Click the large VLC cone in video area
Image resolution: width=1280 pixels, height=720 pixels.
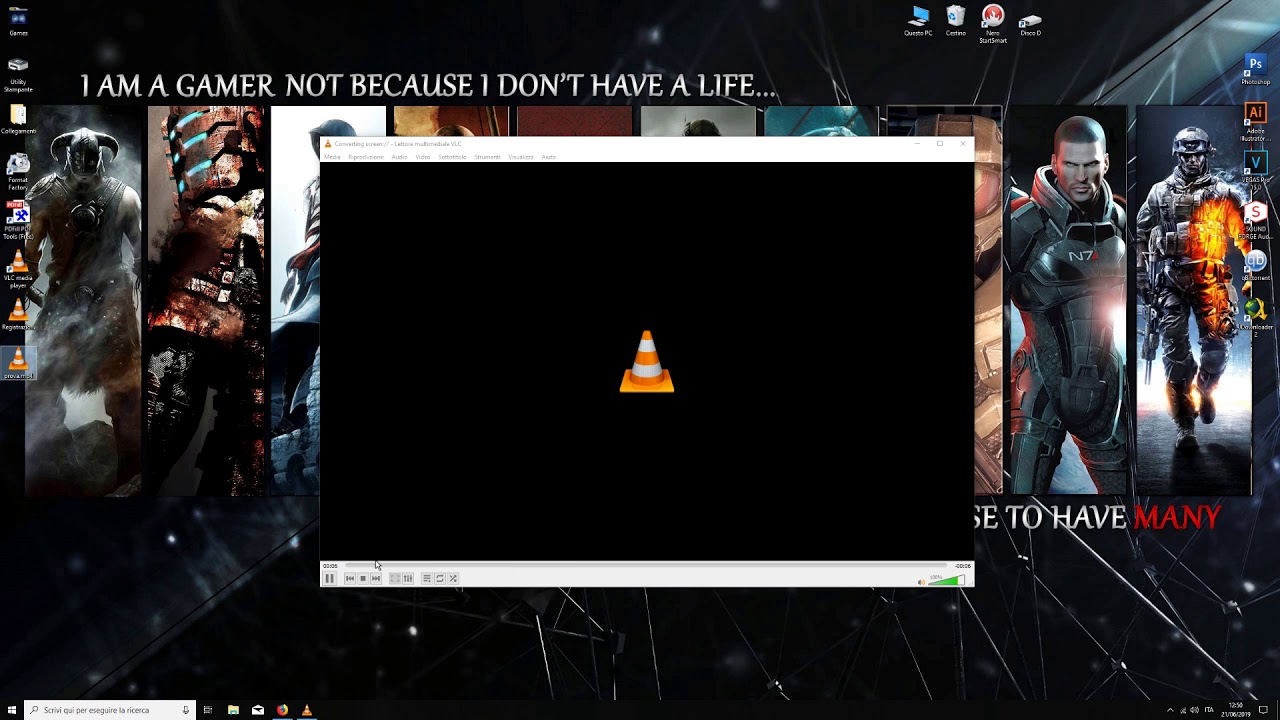tap(647, 361)
